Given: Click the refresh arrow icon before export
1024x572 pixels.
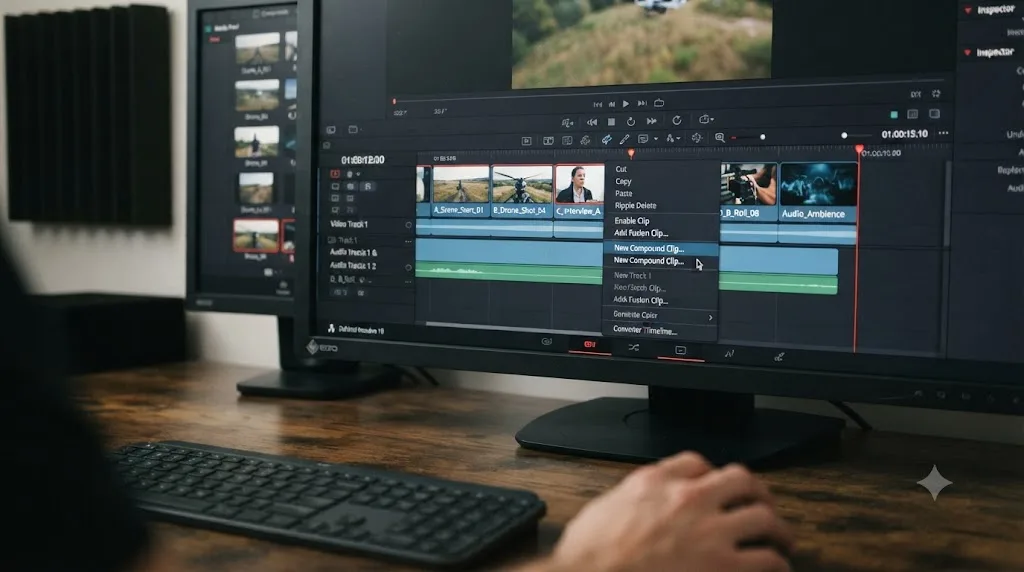Looking at the screenshot, I should pos(677,120).
